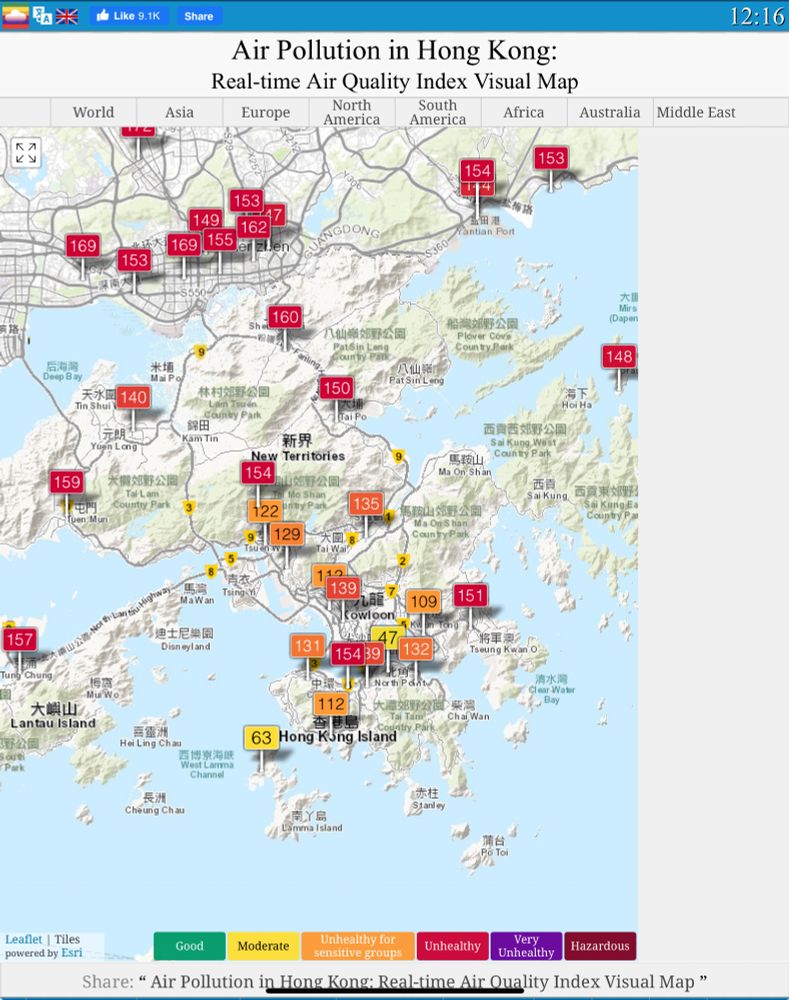Click the 162 marker in Shenzhen

point(253,227)
